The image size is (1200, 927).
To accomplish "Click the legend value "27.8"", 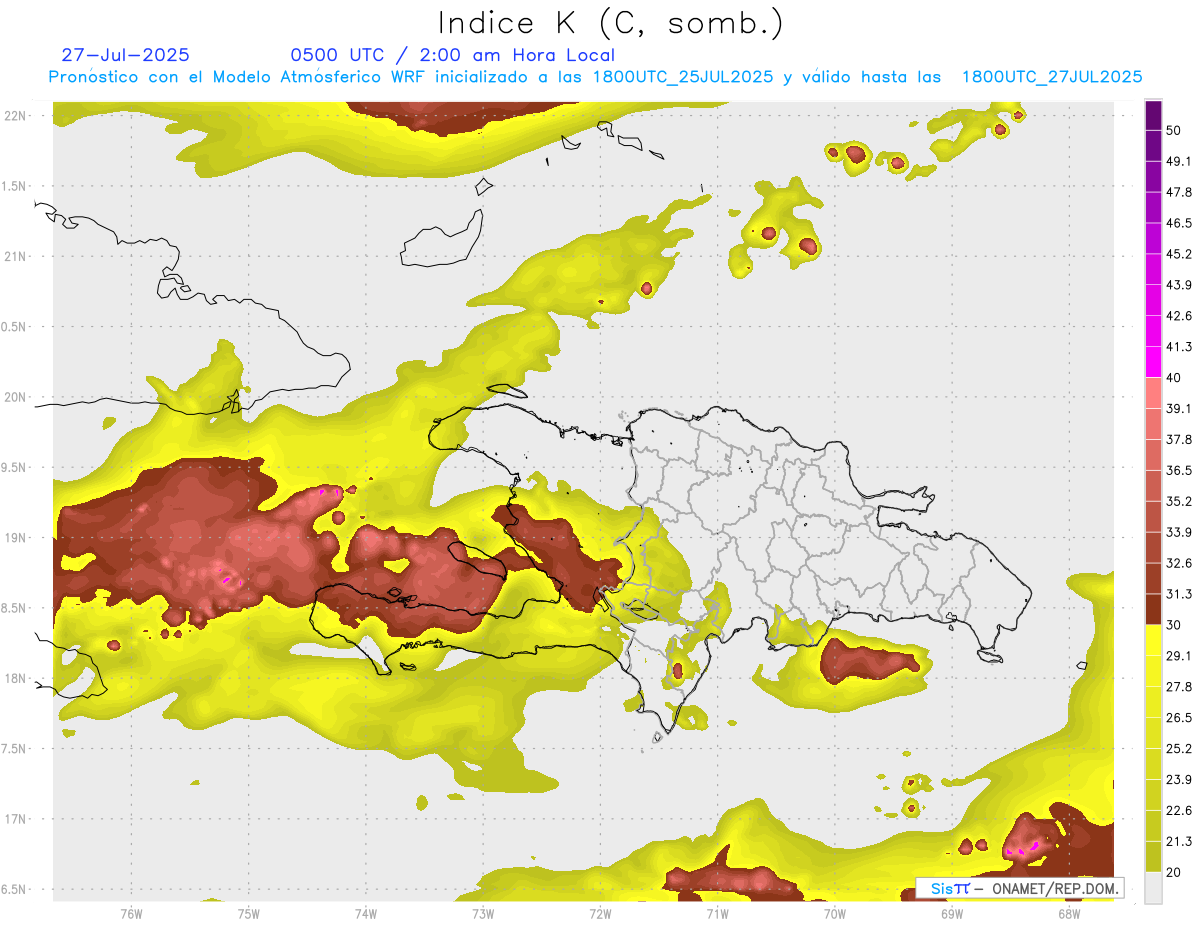I will click(1179, 687).
